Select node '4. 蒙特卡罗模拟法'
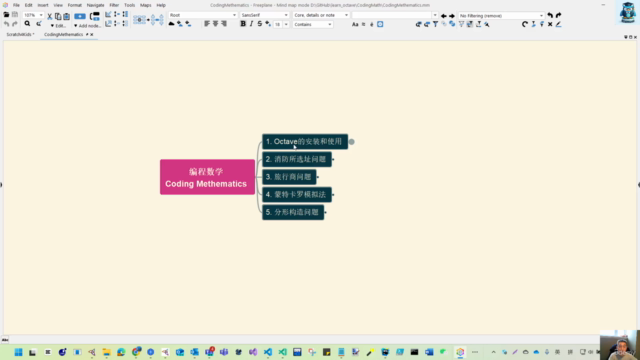The width and height of the screenshot is (640, 360). [x=297, y=194]
